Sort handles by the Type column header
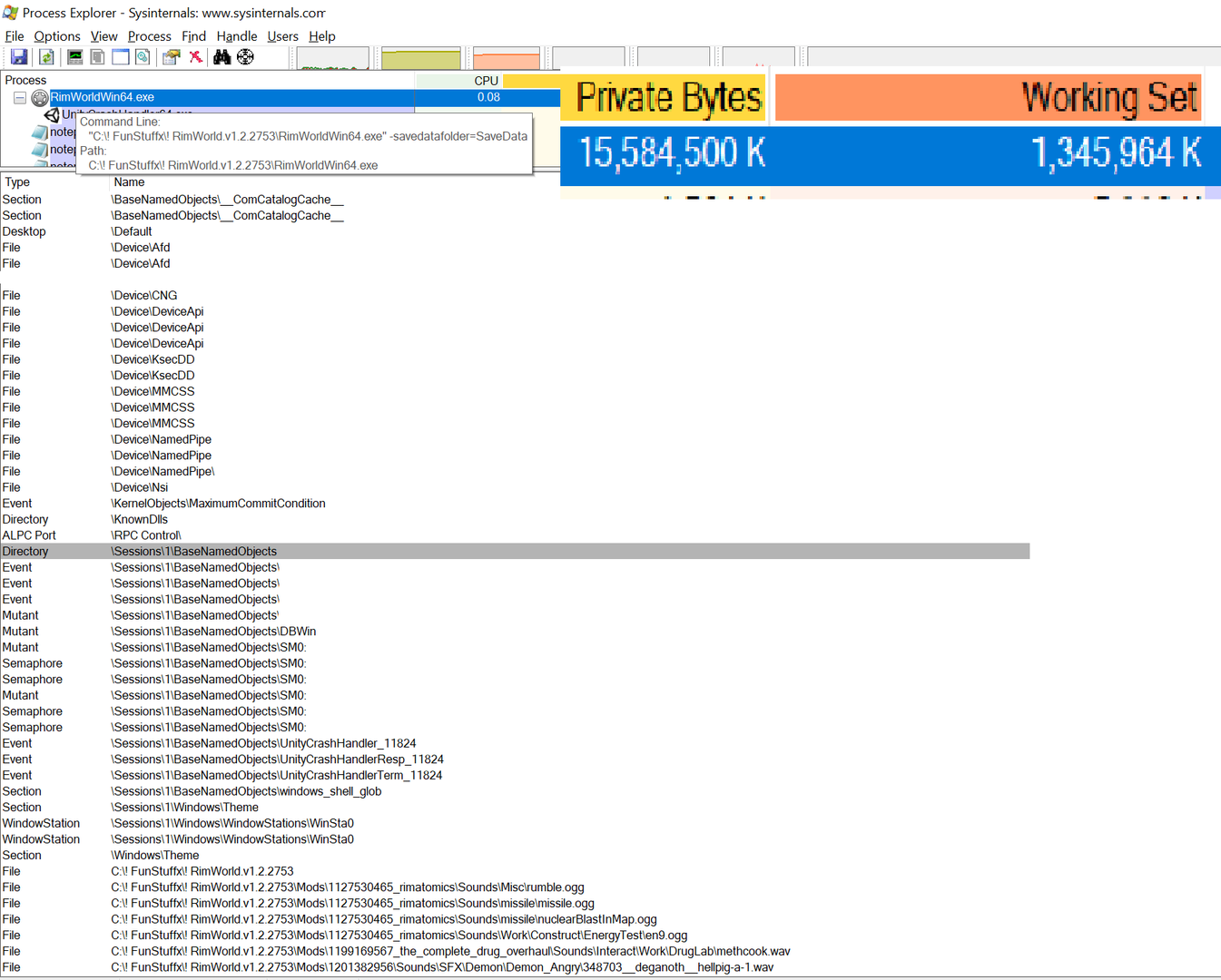The image size is (1221, 980). [x=54, y=182]
